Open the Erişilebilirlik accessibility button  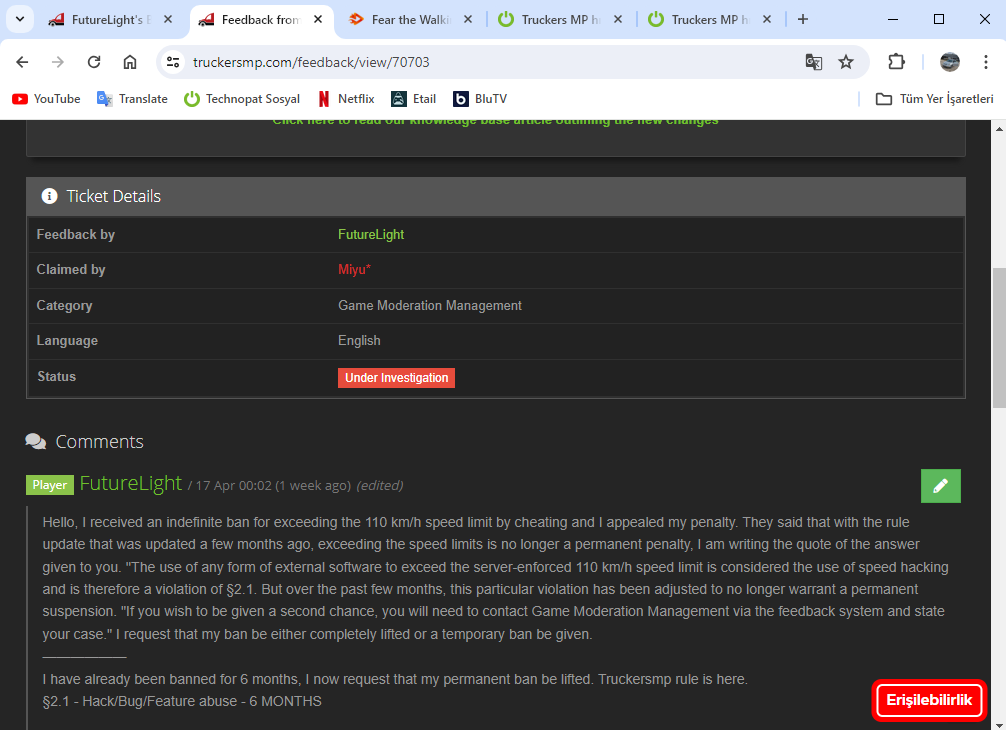[929, 700]
